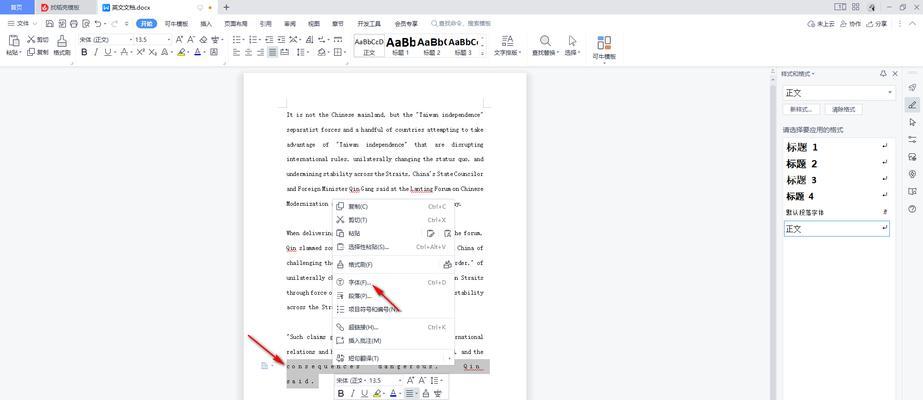Apply 标题 1 style in ribbon gallery

point(401,45)
